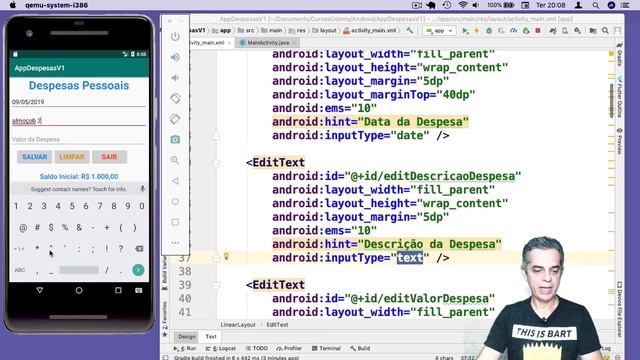Screen dimensions: 640x360
Task: Open the Preview side panel
Action: click(619, 141)
